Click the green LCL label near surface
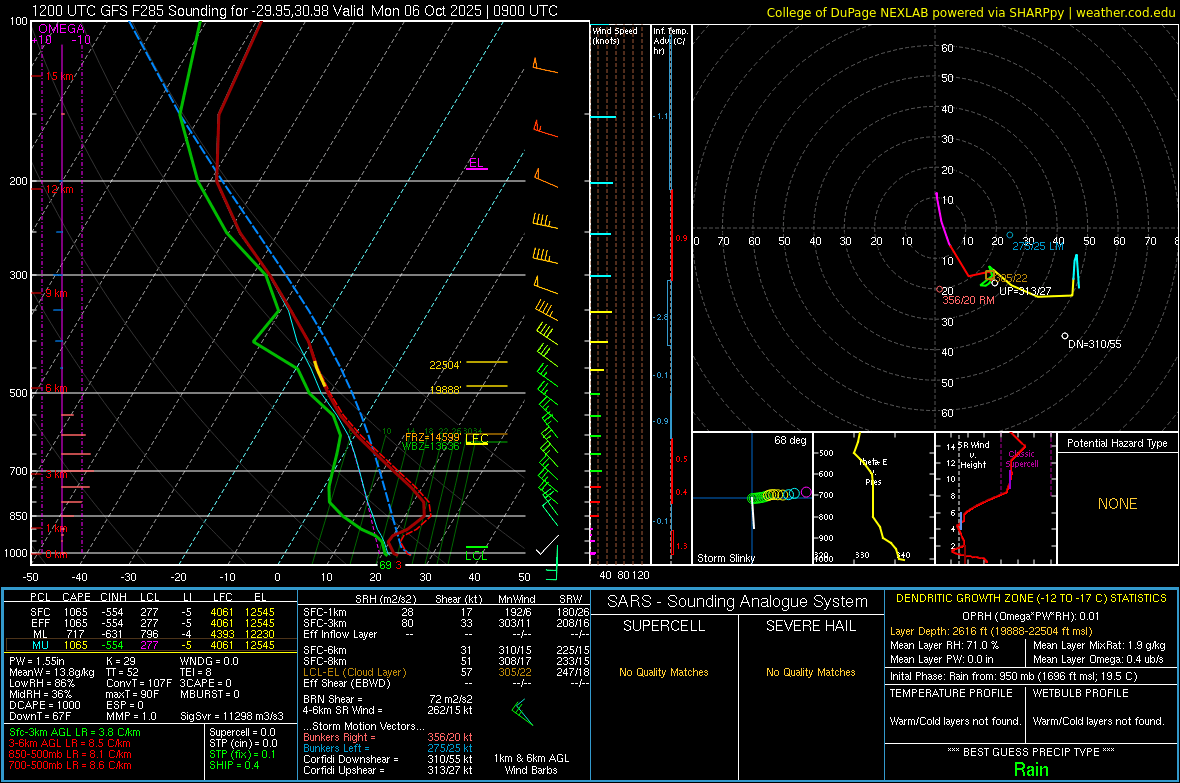The image size is (1180, 783). click(x=476, y=556)
